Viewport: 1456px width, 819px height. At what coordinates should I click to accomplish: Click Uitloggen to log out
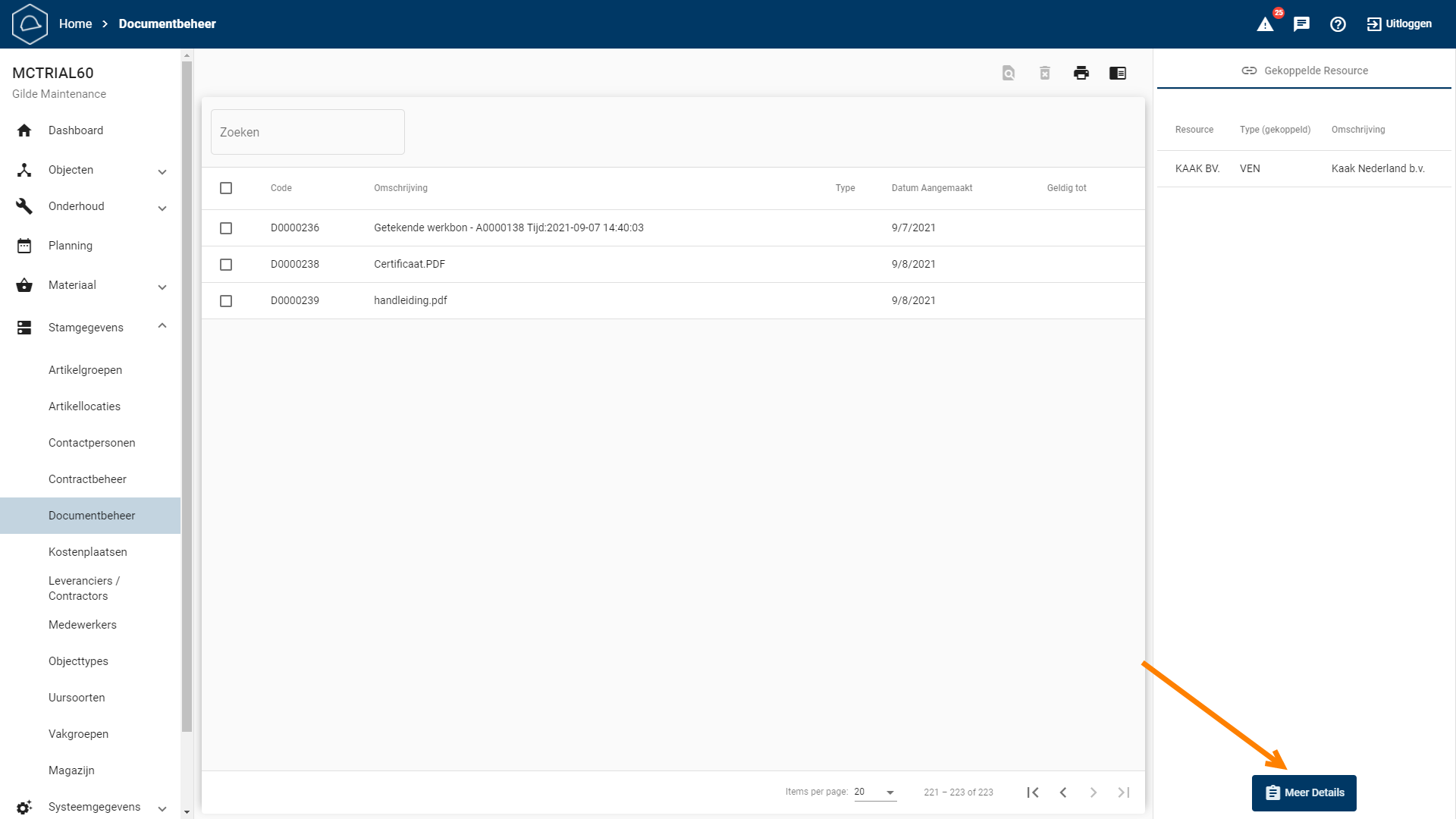(1400, 24)
